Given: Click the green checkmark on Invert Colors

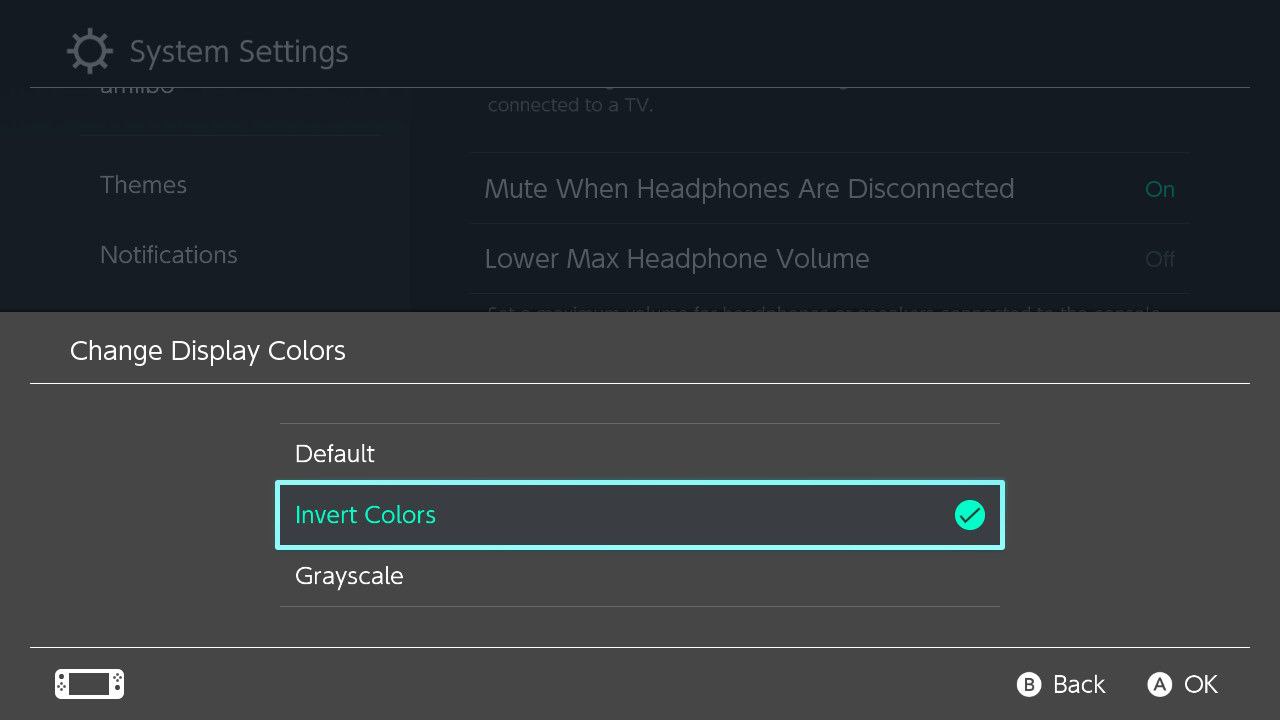Looking at the screenshot, I should (969, 515).
